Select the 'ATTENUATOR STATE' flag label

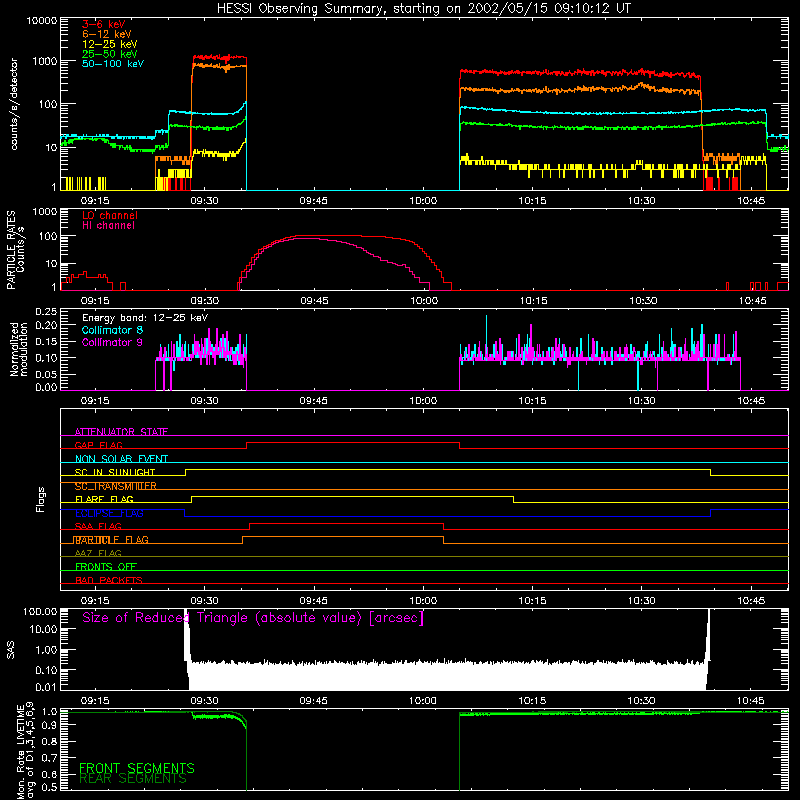pyautogui.click(x=121, y=432)
